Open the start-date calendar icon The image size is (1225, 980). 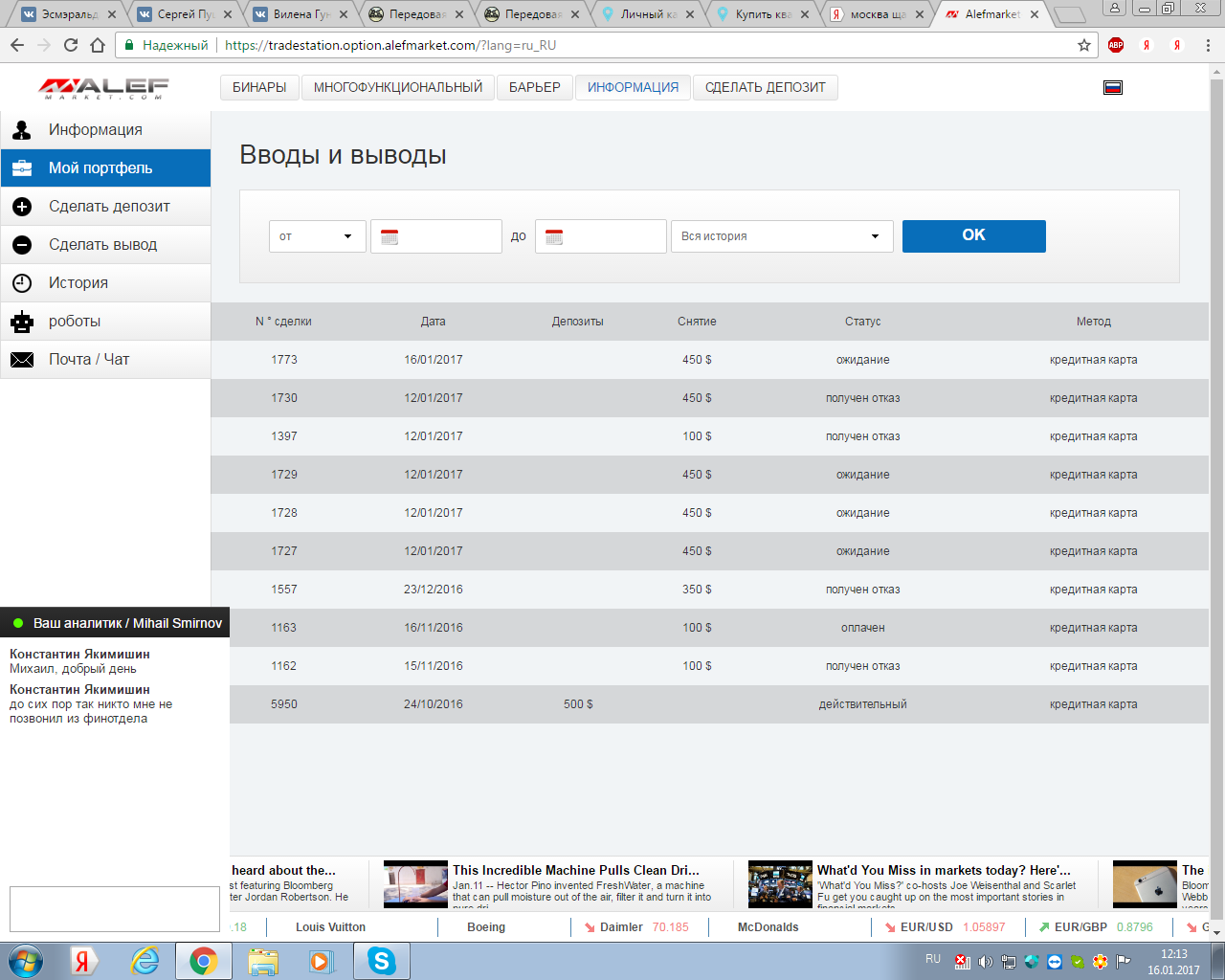click(390, 236)
